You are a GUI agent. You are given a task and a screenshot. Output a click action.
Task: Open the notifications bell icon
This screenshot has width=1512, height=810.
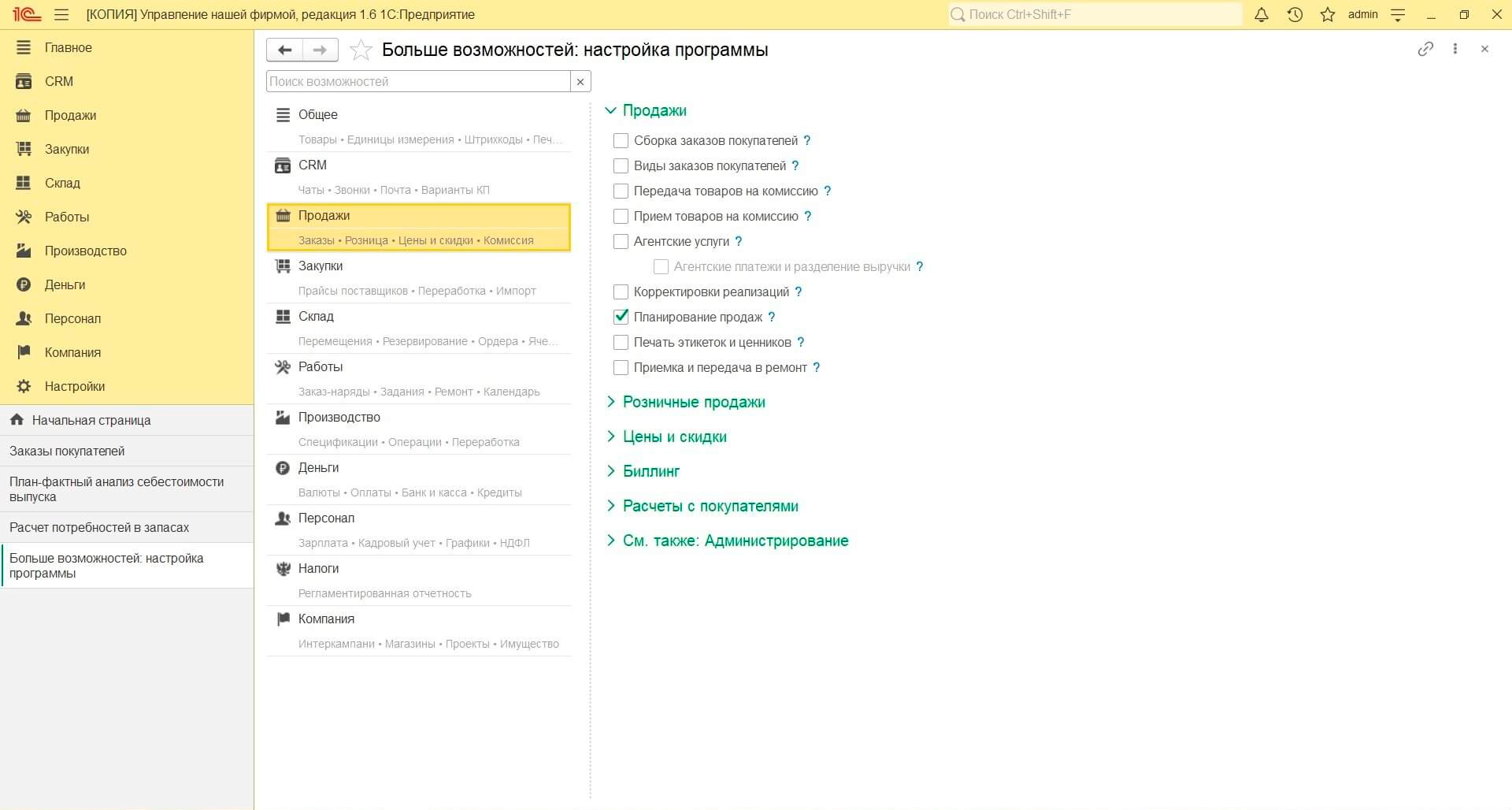1262,14
